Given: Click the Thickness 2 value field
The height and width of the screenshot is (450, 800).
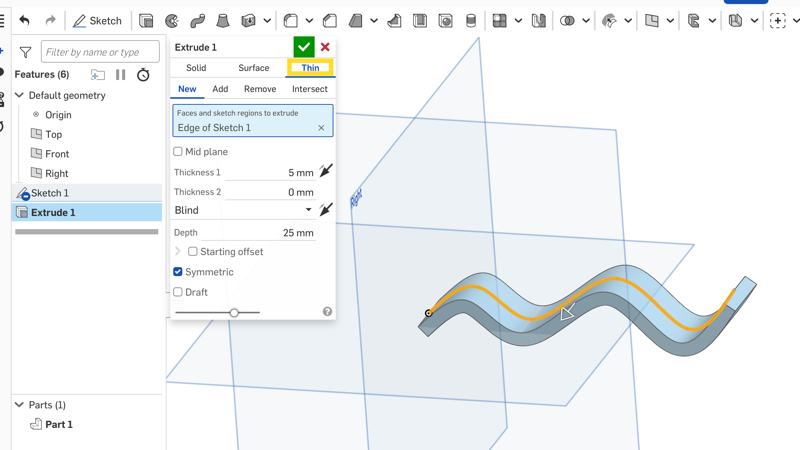Looking at the screenshot, I should (270, 192).
